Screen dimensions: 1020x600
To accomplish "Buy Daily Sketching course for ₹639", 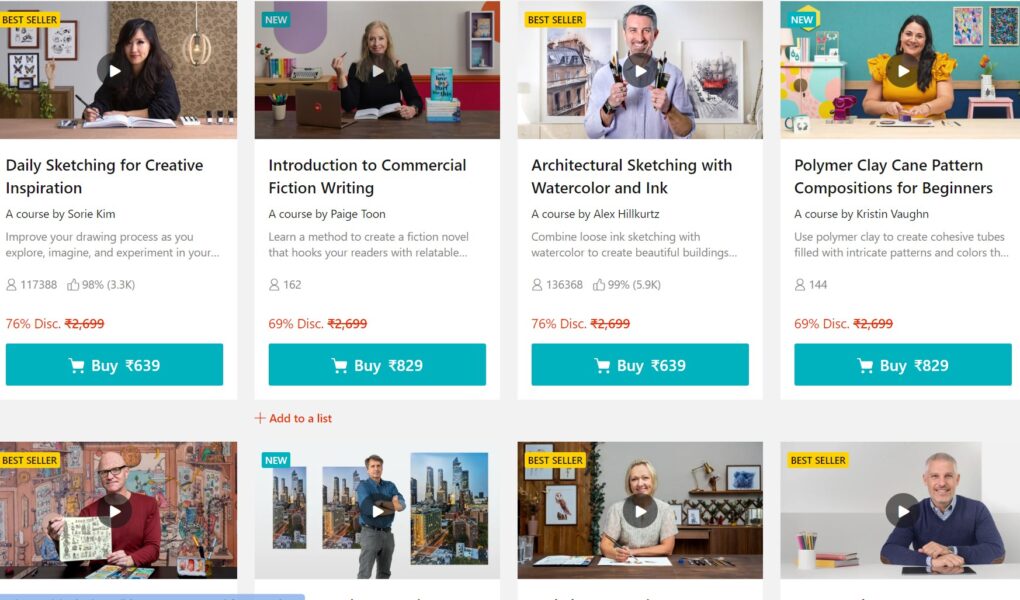I will 114,364.
